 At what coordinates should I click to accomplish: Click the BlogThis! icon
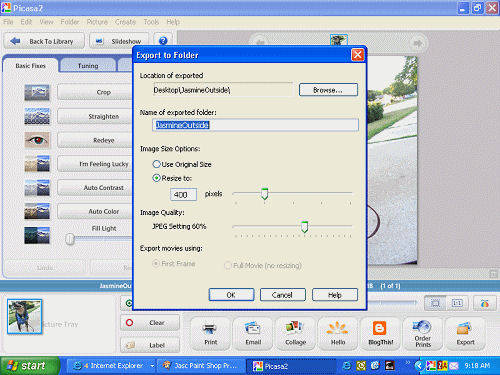coord(380,329)
